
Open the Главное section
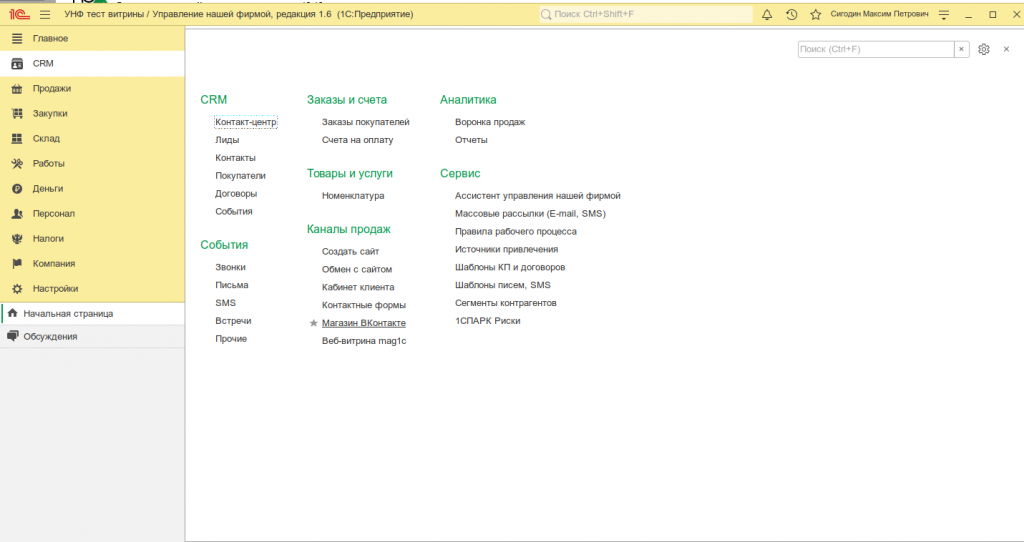point(92,39)
